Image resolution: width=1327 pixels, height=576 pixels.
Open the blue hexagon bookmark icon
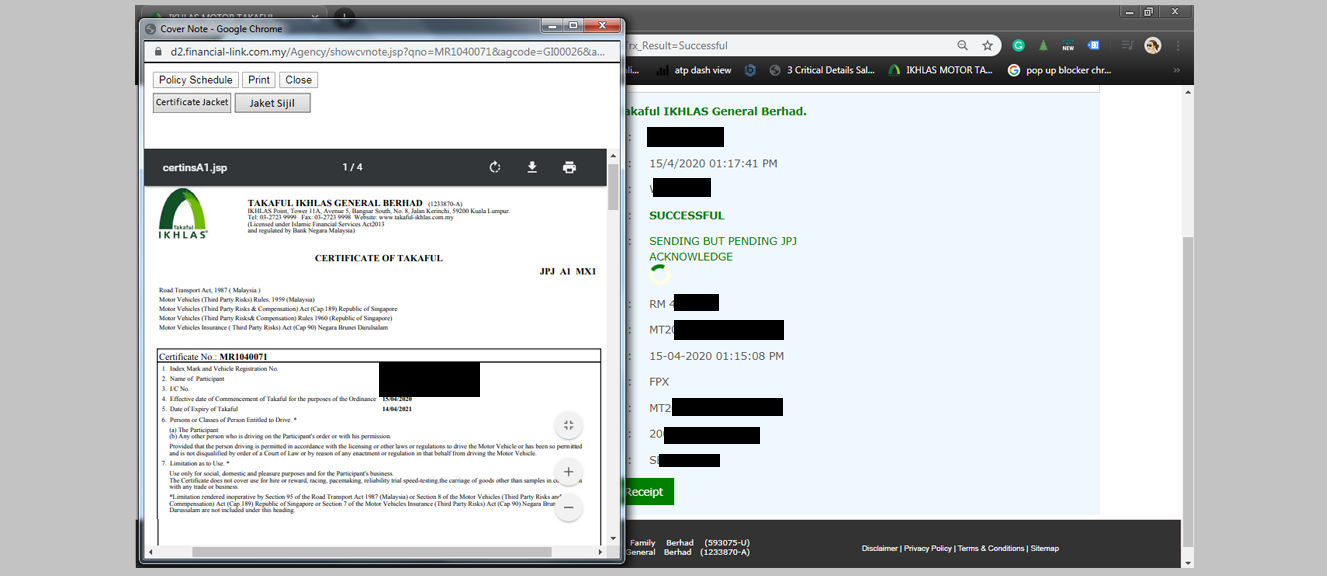(x=750, y=70)
